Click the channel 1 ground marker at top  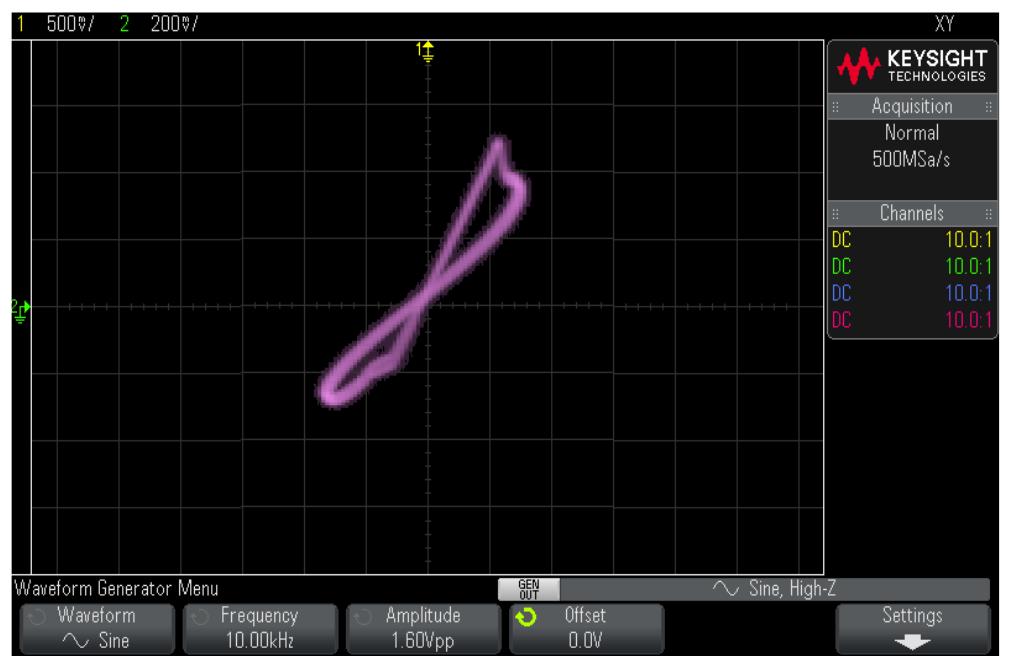click(x=425, y=51)
